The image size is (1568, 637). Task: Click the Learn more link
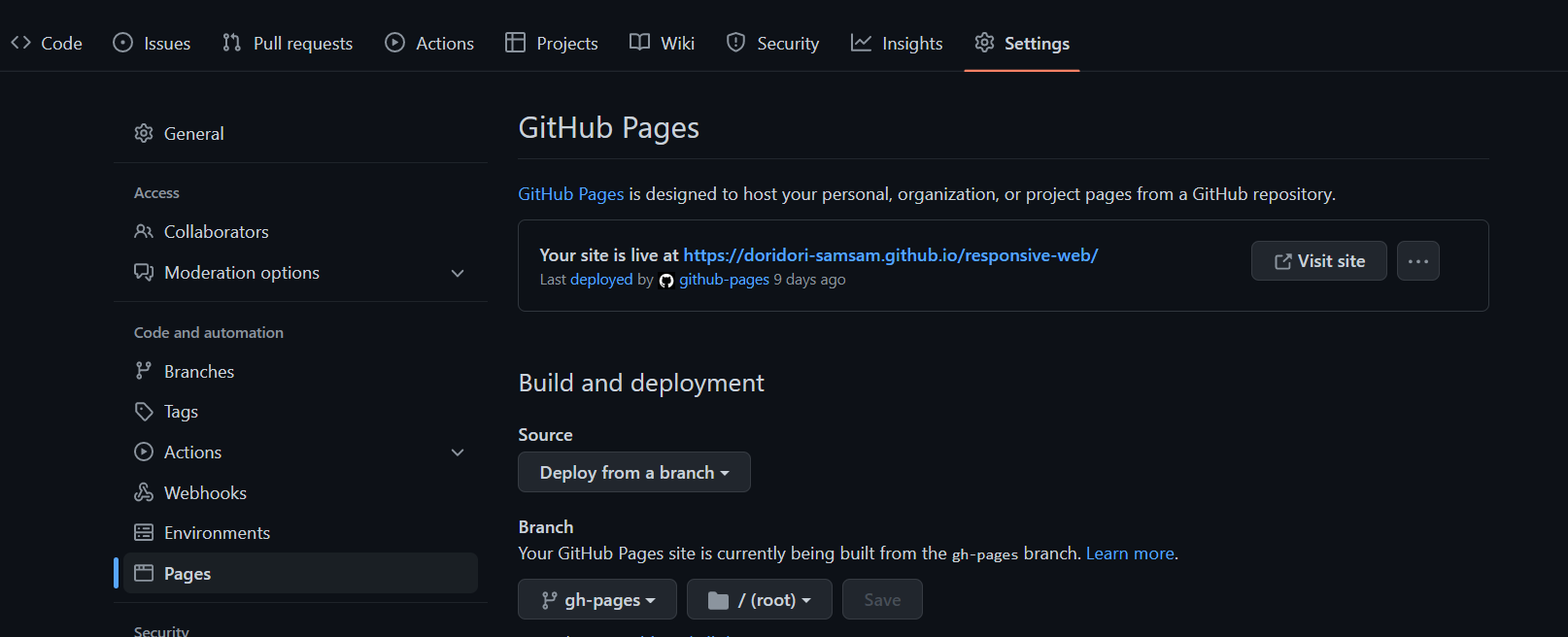pos(1130,553)
